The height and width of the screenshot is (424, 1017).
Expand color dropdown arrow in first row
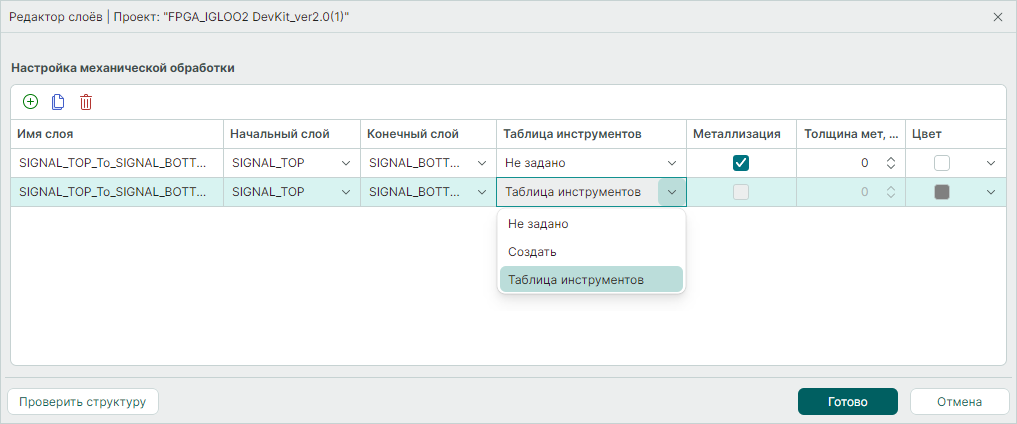(991, 163)
